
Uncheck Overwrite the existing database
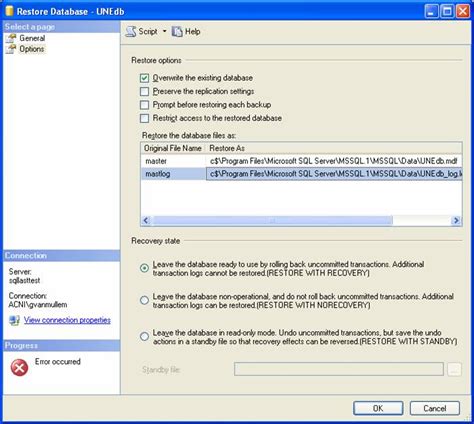coord(144,78)
